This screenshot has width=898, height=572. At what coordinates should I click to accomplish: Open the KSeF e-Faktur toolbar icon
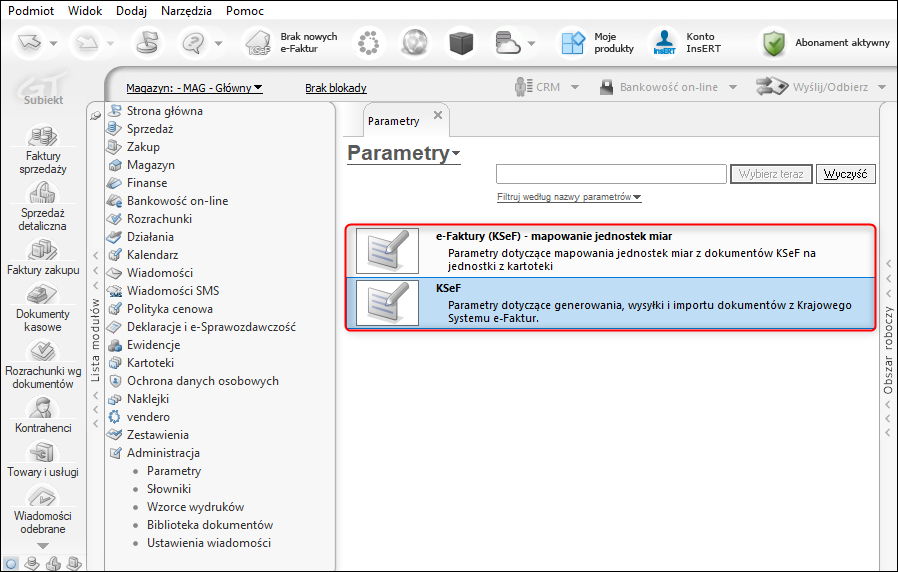[259, 43]
